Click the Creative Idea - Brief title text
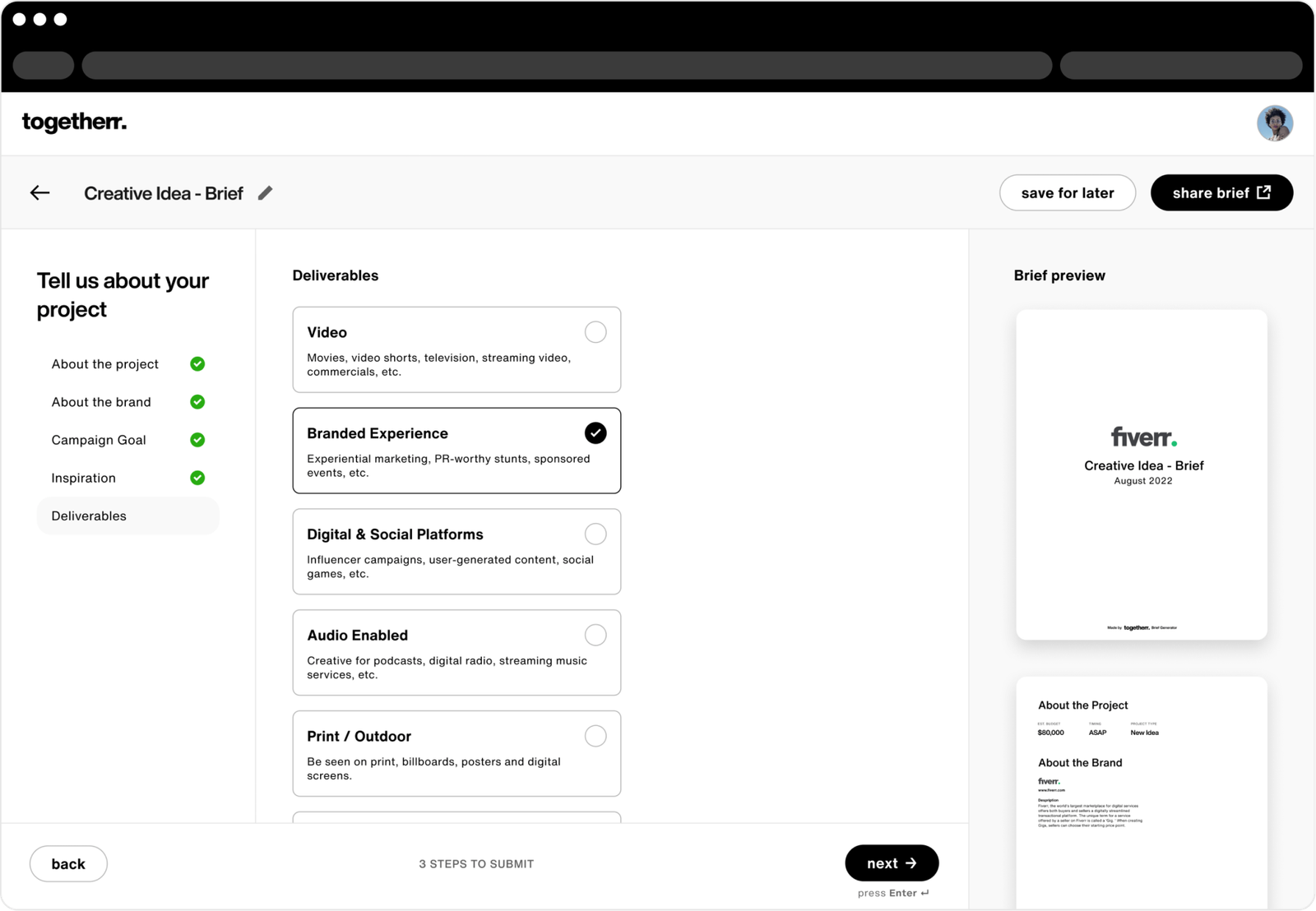 click(x=164, y=193)
